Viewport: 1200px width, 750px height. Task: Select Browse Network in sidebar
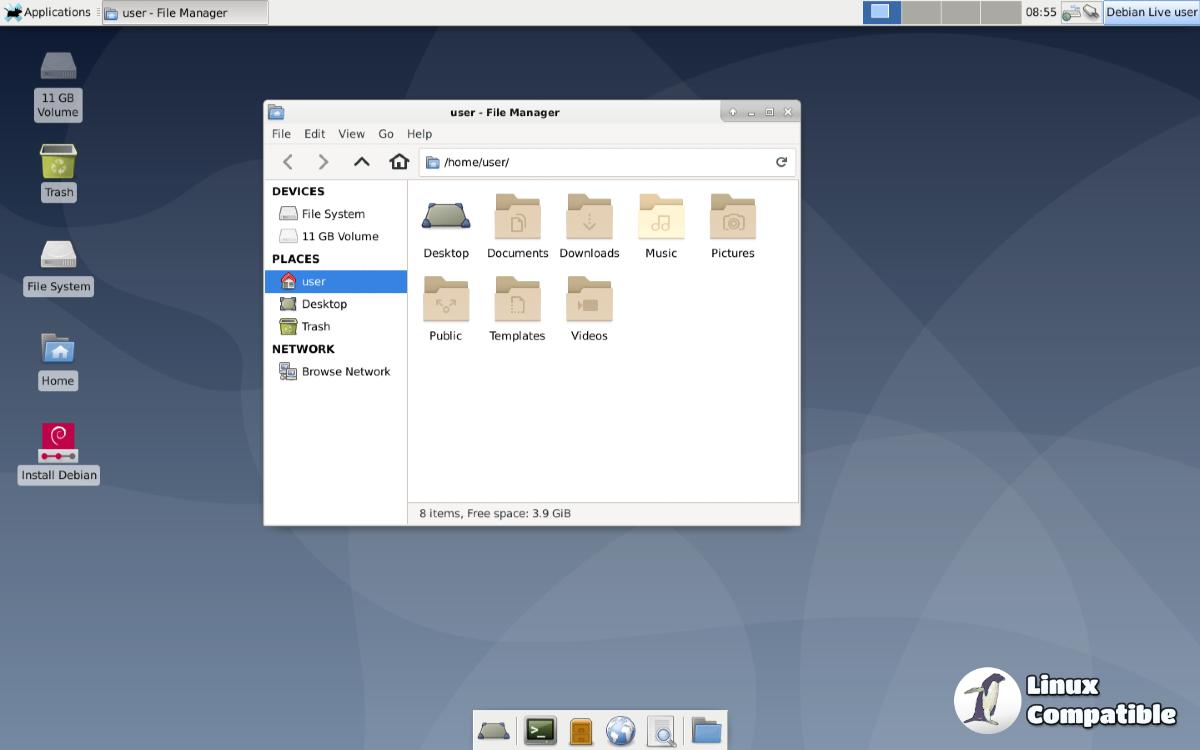coord(345,372)
